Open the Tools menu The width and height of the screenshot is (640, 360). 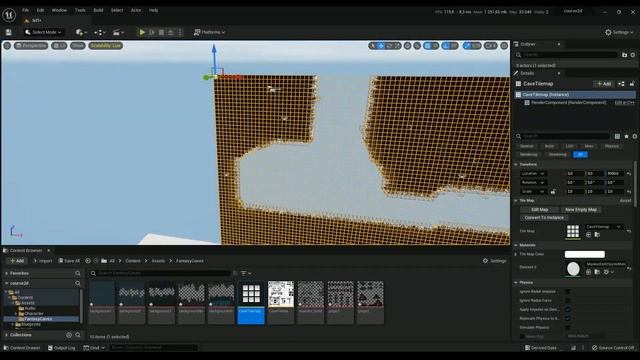(80, 10)
